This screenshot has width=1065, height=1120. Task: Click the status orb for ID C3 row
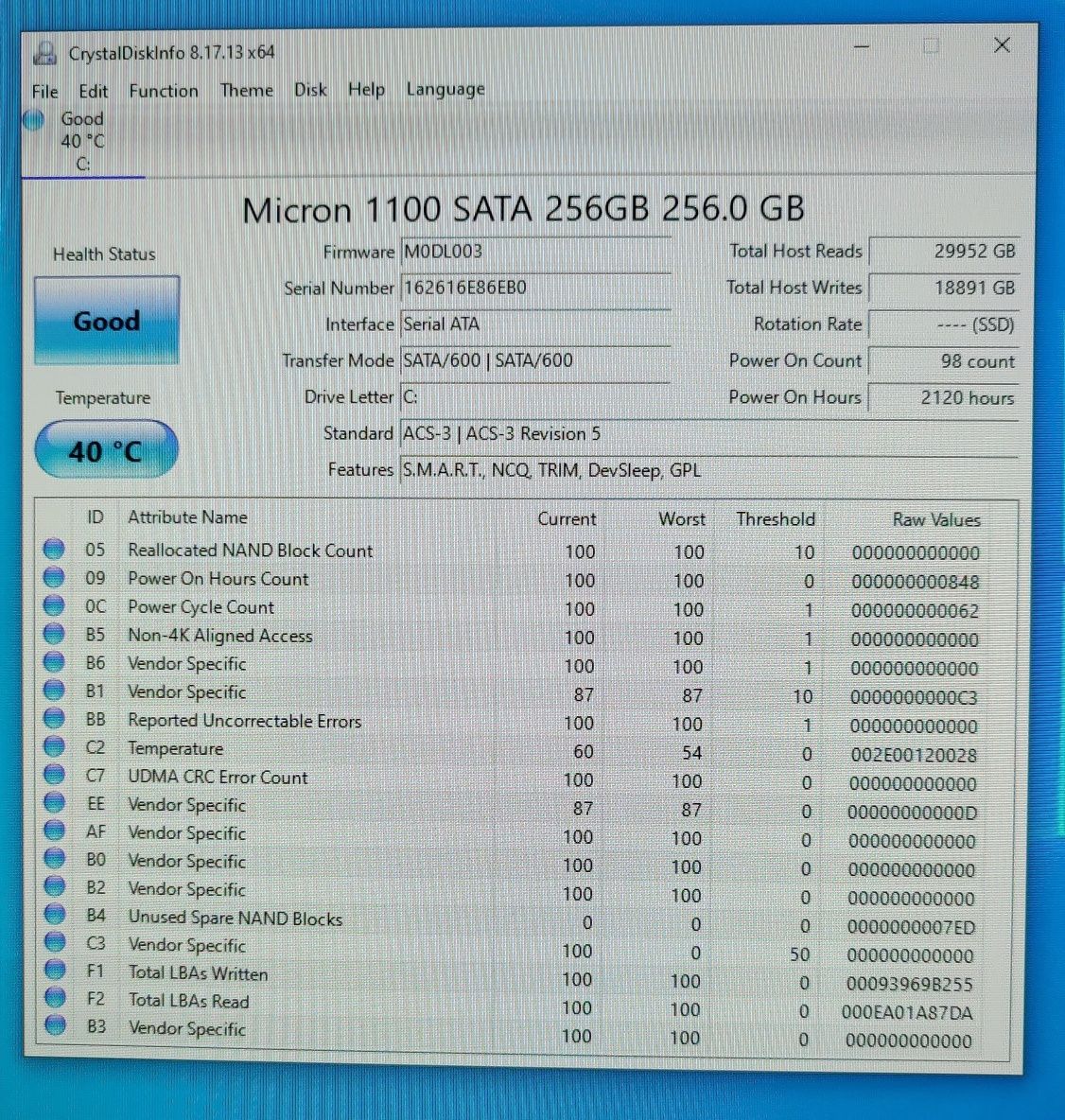[x=55, y=941]
